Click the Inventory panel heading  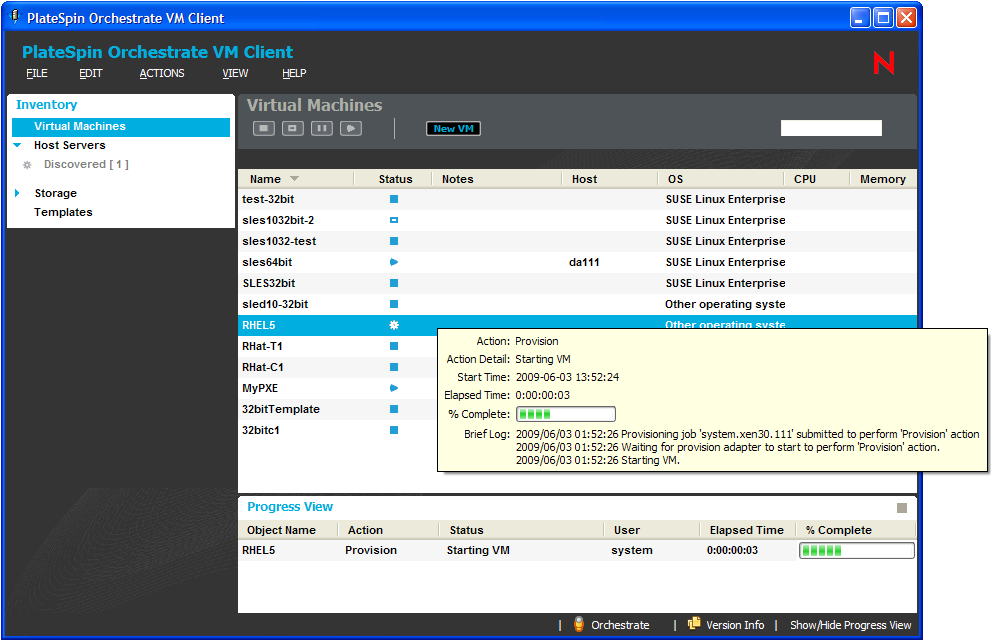[46, 104]
